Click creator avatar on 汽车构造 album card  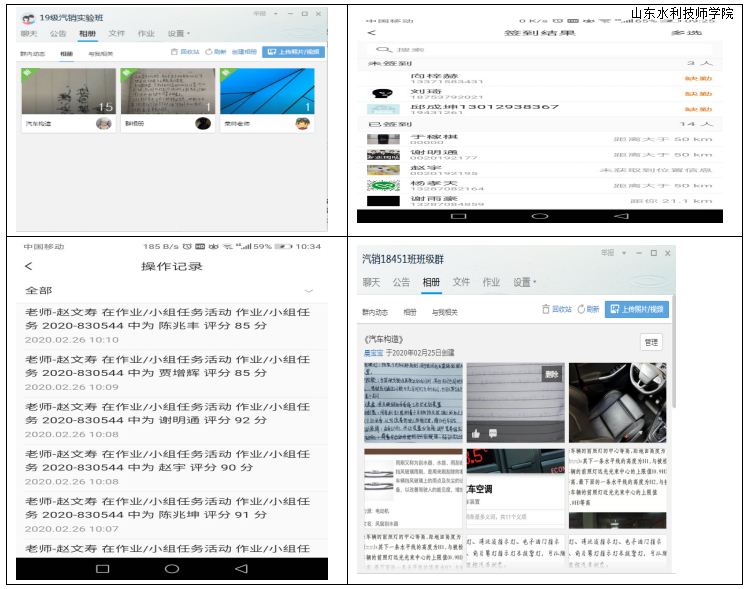tap(104, 124)
